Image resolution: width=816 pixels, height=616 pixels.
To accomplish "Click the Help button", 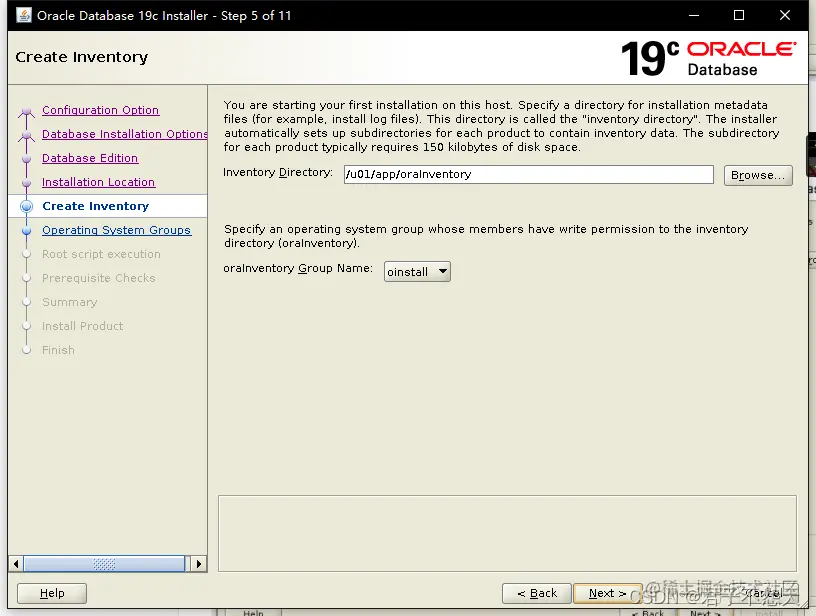I will (x=52, y=593).
